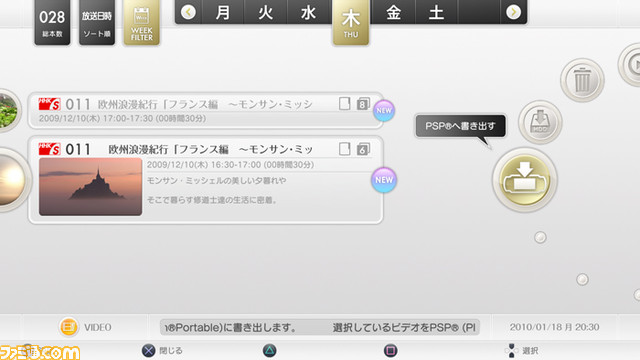Click the 2010/01/18 月 20:30 clock
640x360 pixels.
(554, 327)
